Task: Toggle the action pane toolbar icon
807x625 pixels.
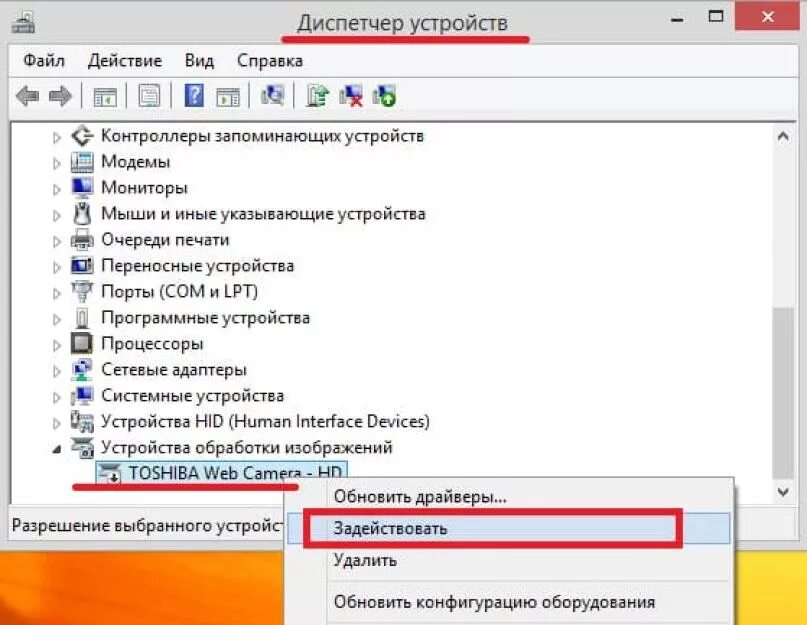Action: [228, 96]
